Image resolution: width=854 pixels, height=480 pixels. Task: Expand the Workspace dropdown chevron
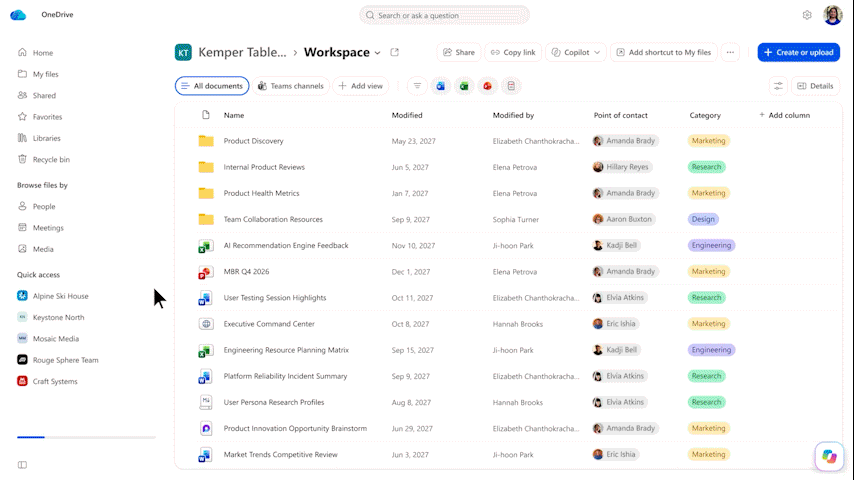click(x=377, y=53)
